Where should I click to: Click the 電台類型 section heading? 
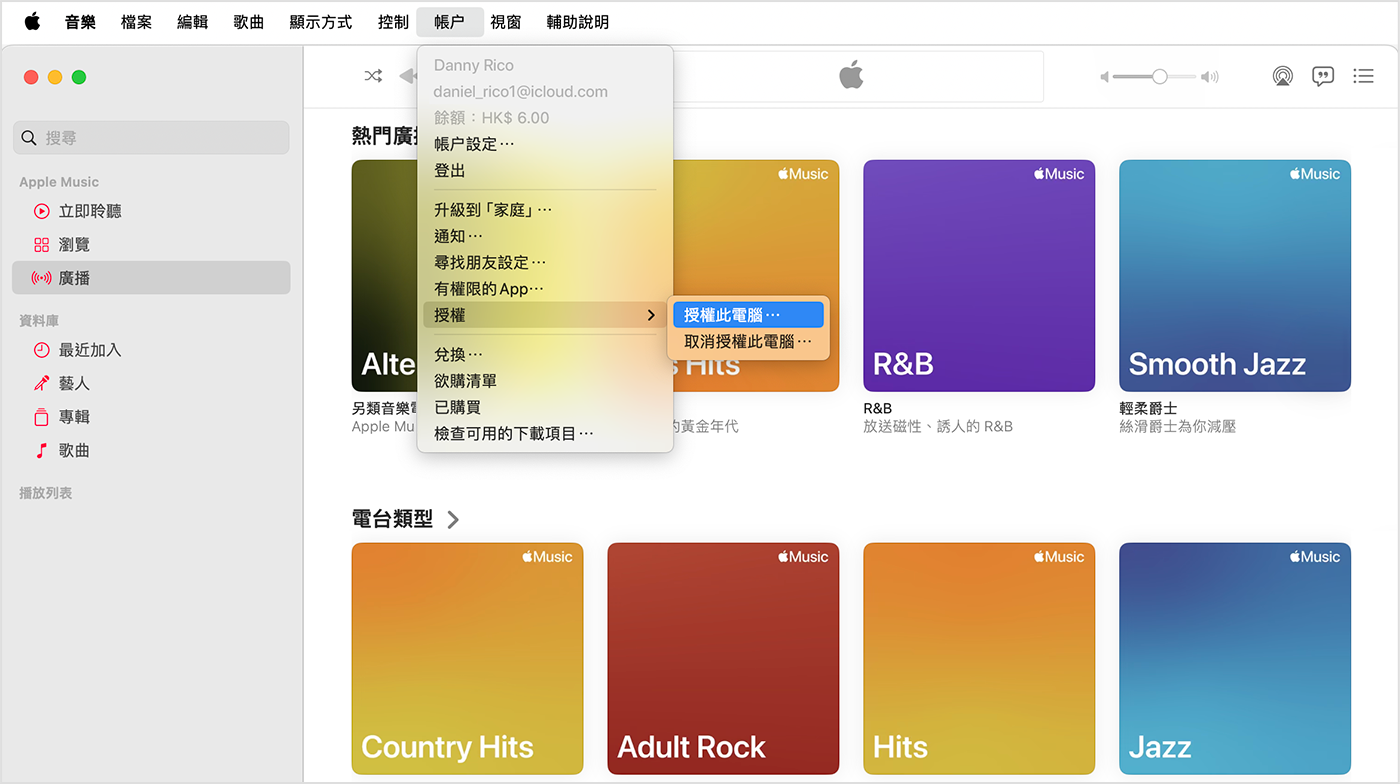(x=392, y=519)
